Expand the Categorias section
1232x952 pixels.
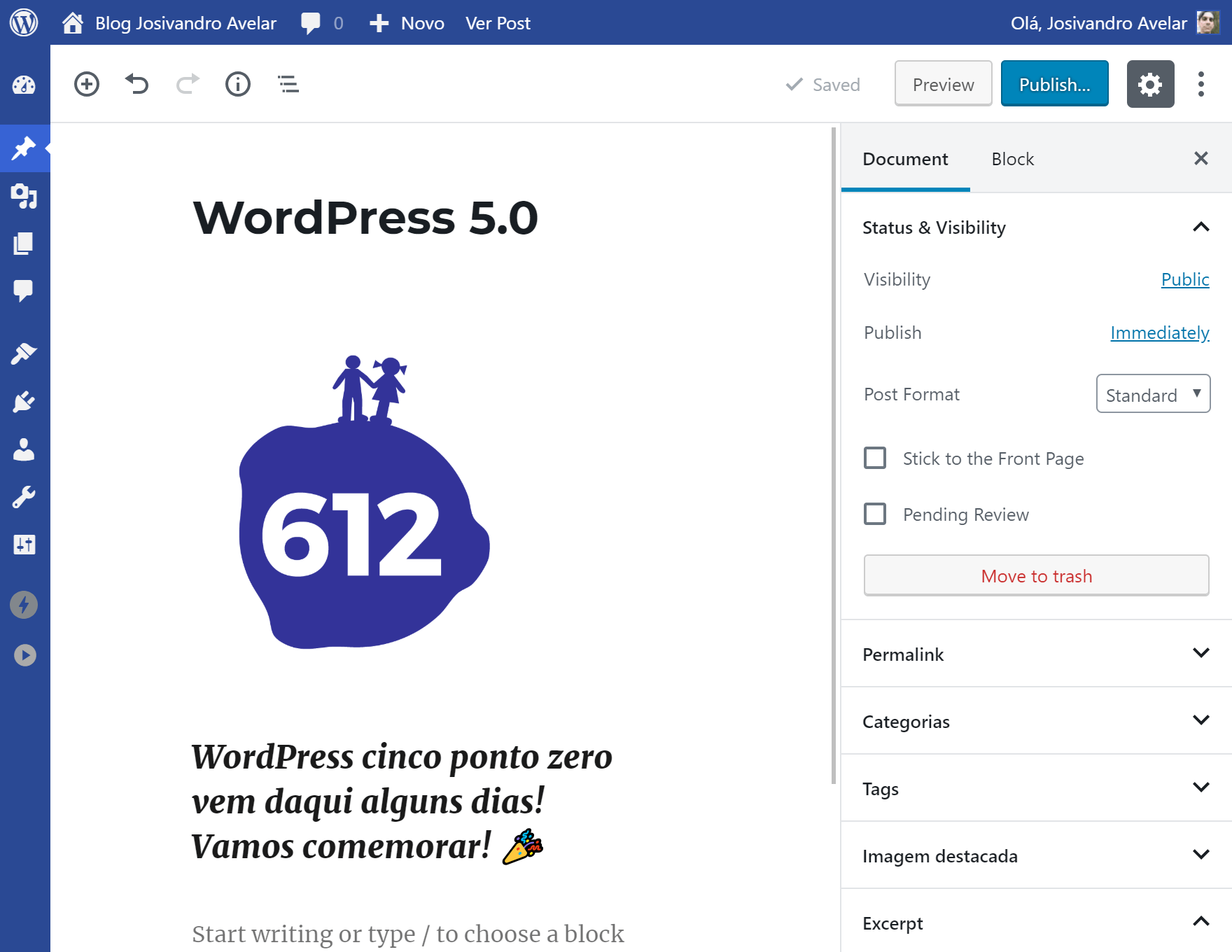[1036, 721]
